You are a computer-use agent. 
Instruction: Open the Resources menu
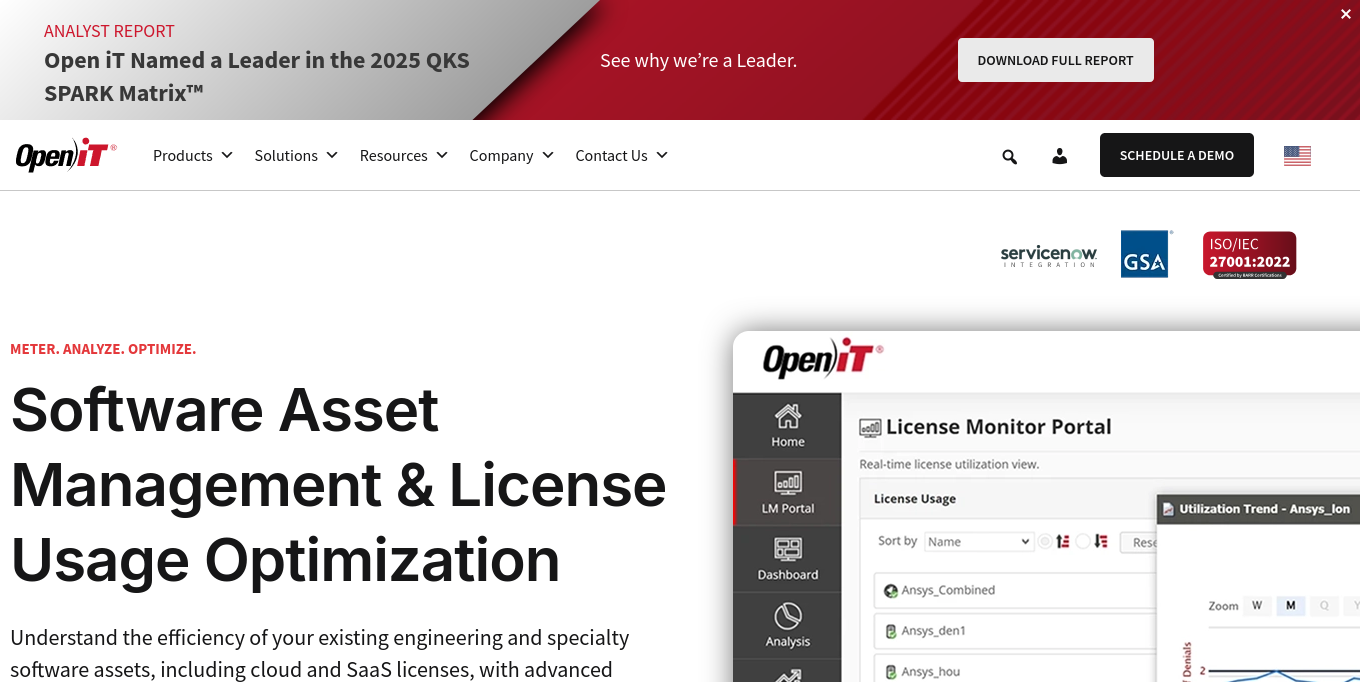point(403,155)
